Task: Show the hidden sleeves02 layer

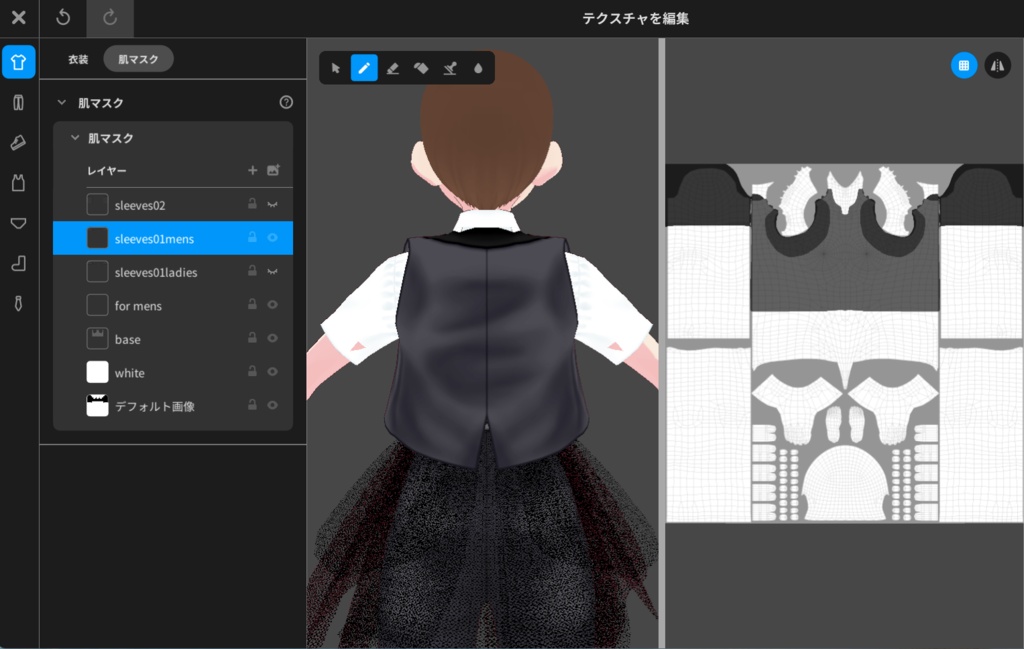Action: [272, 204]
